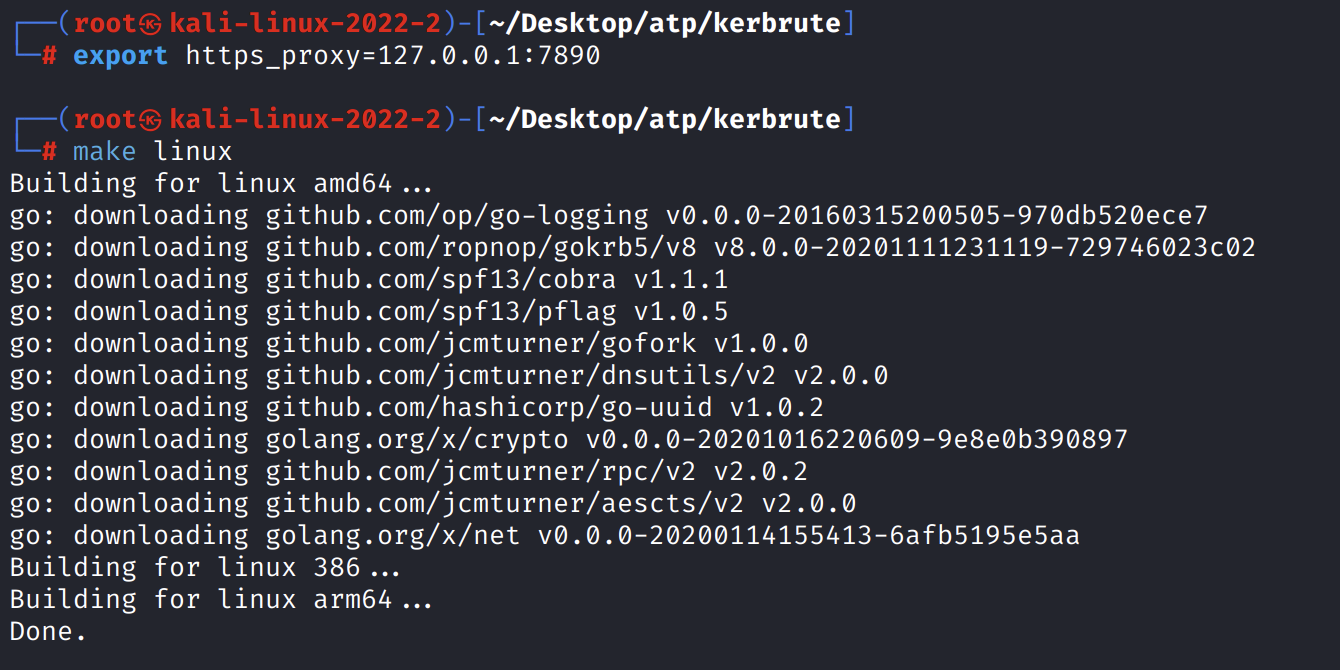
Task: Click the github.com/hashicorp/go-uuid module path
Action: [x=489, y=407]
